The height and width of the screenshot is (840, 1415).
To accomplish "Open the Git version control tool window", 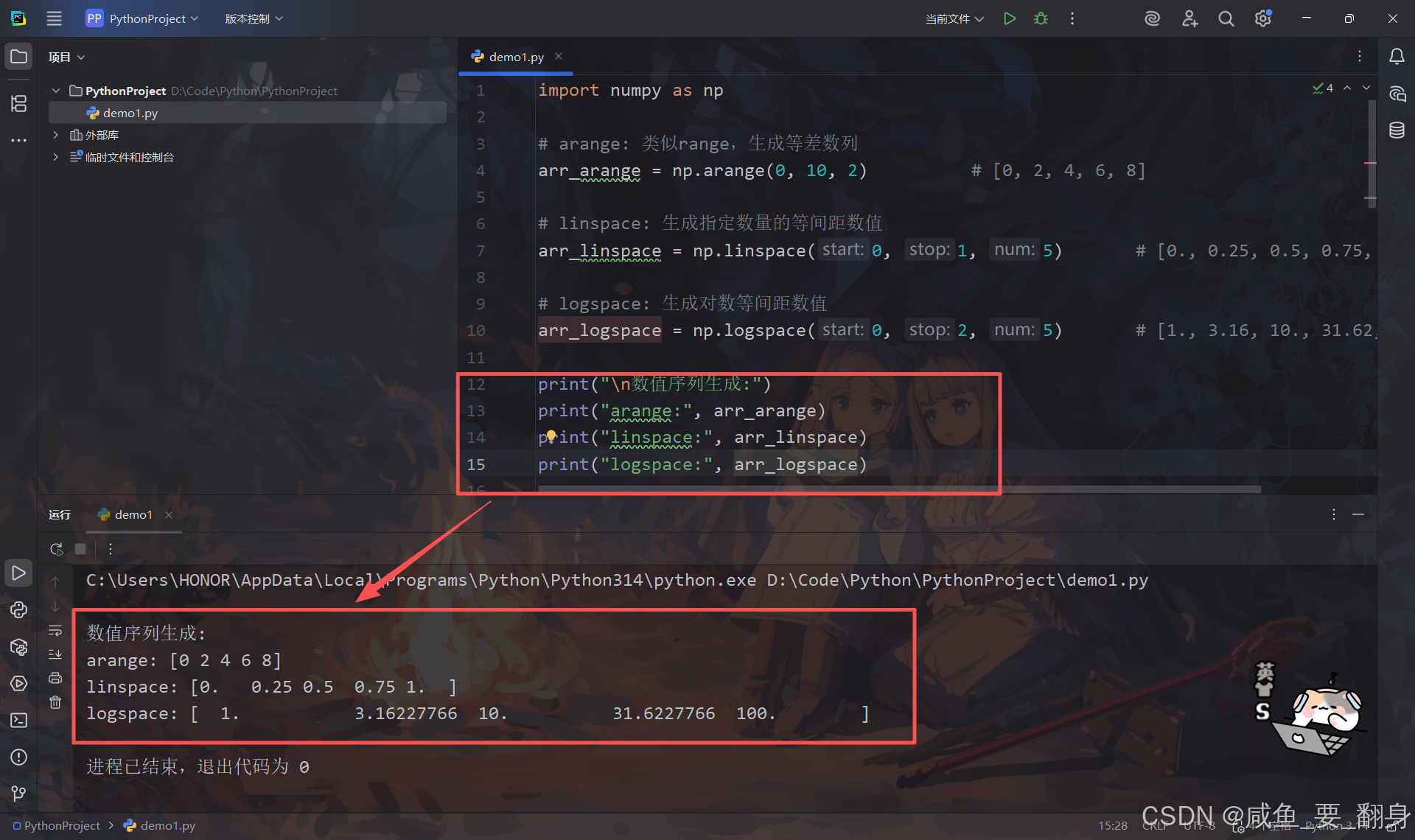I will [18, 793].
